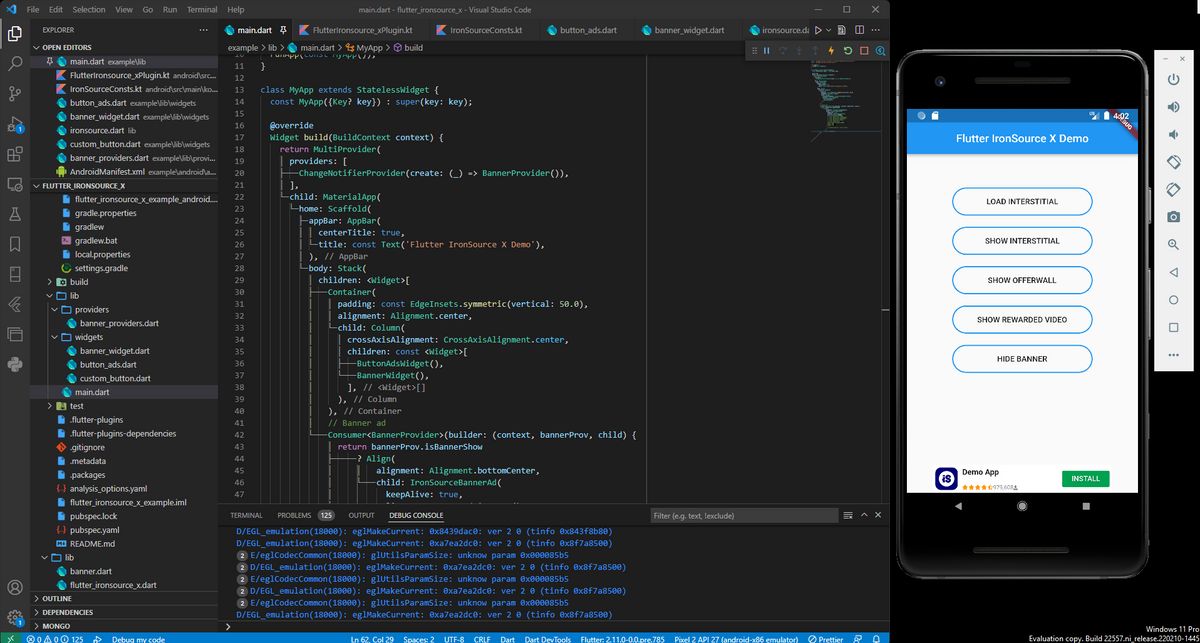This screenshot has height=643, width=1200.
Task: Click INSTALL on the Demo App banner ad
Action: (x=1085, y=479)
